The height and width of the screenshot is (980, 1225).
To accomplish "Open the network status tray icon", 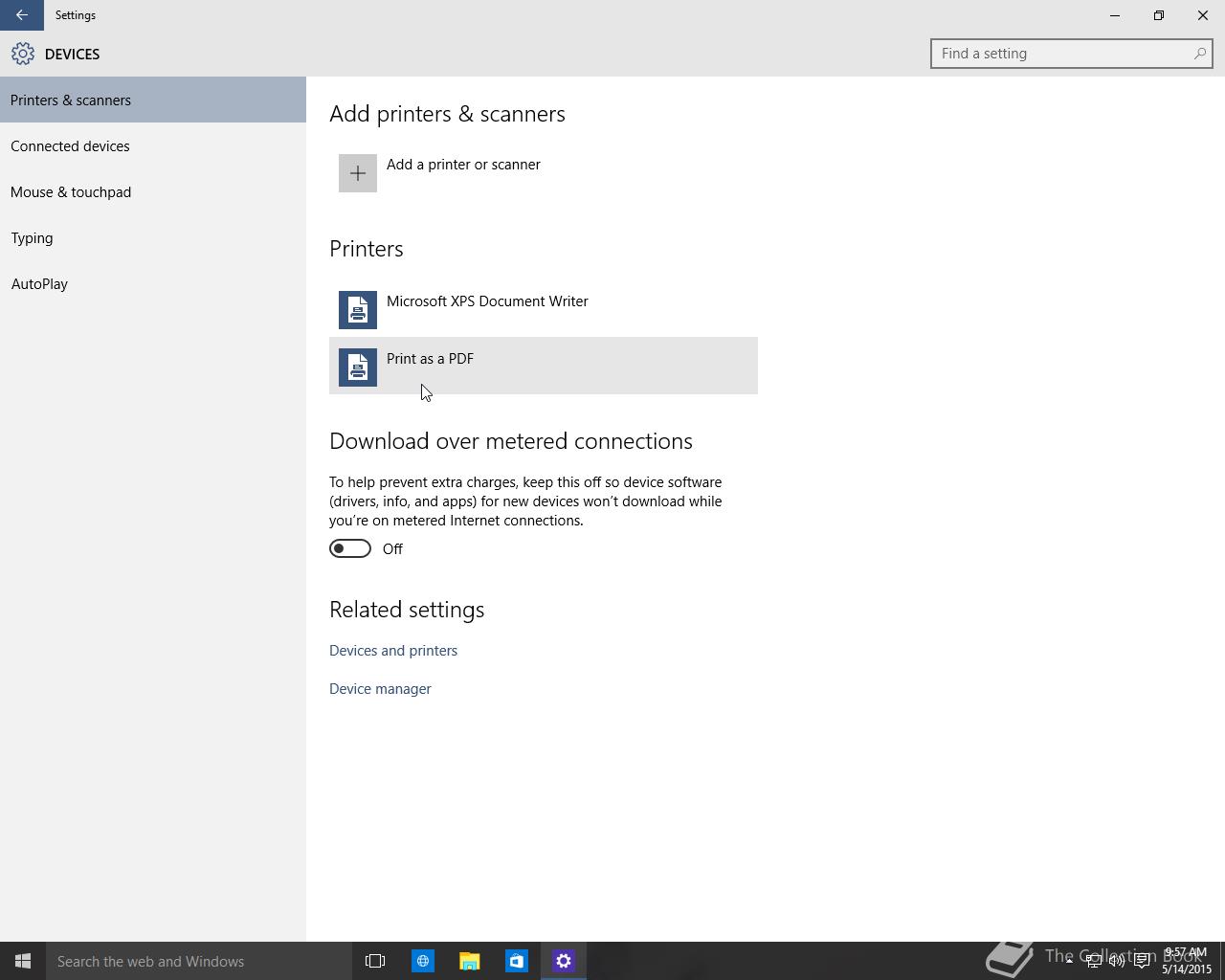I will point(1093,961).
